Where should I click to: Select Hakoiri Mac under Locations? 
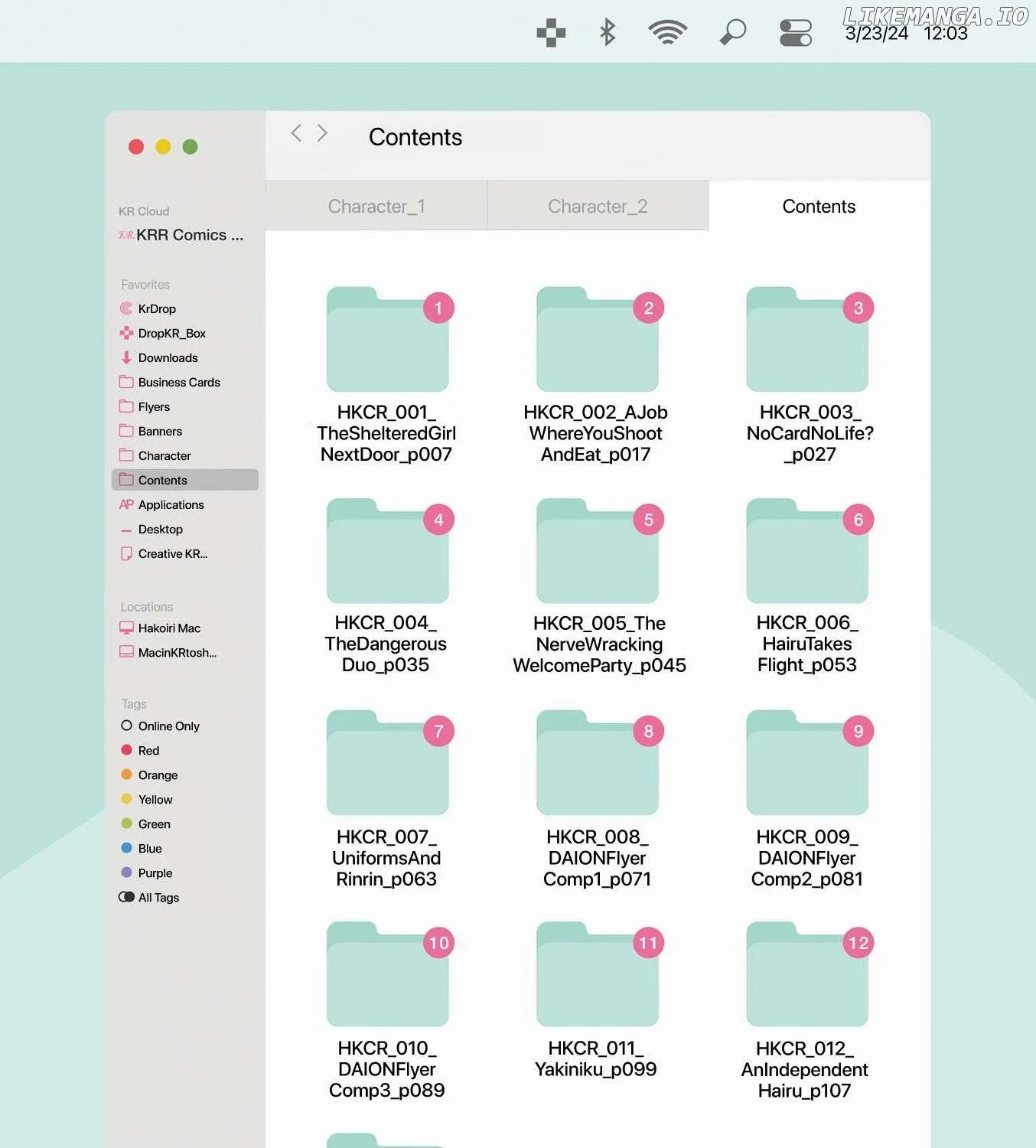tap(184, 628)
